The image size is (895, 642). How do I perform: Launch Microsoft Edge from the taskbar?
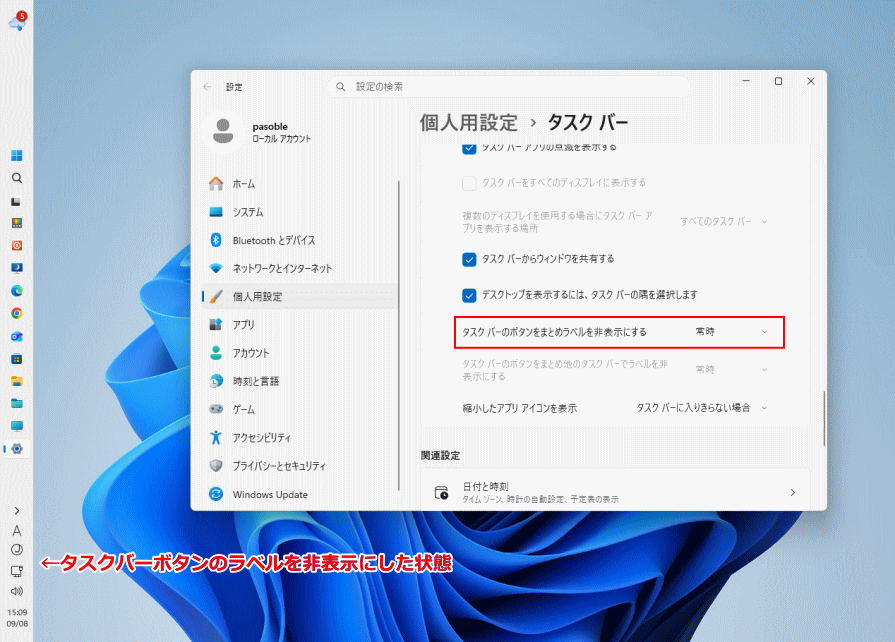click(17, 291)
